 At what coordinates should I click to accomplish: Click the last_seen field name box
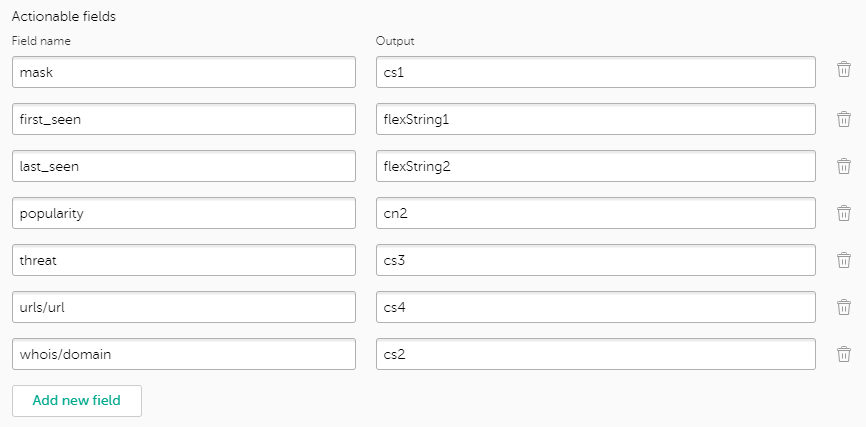click(184, 166)
